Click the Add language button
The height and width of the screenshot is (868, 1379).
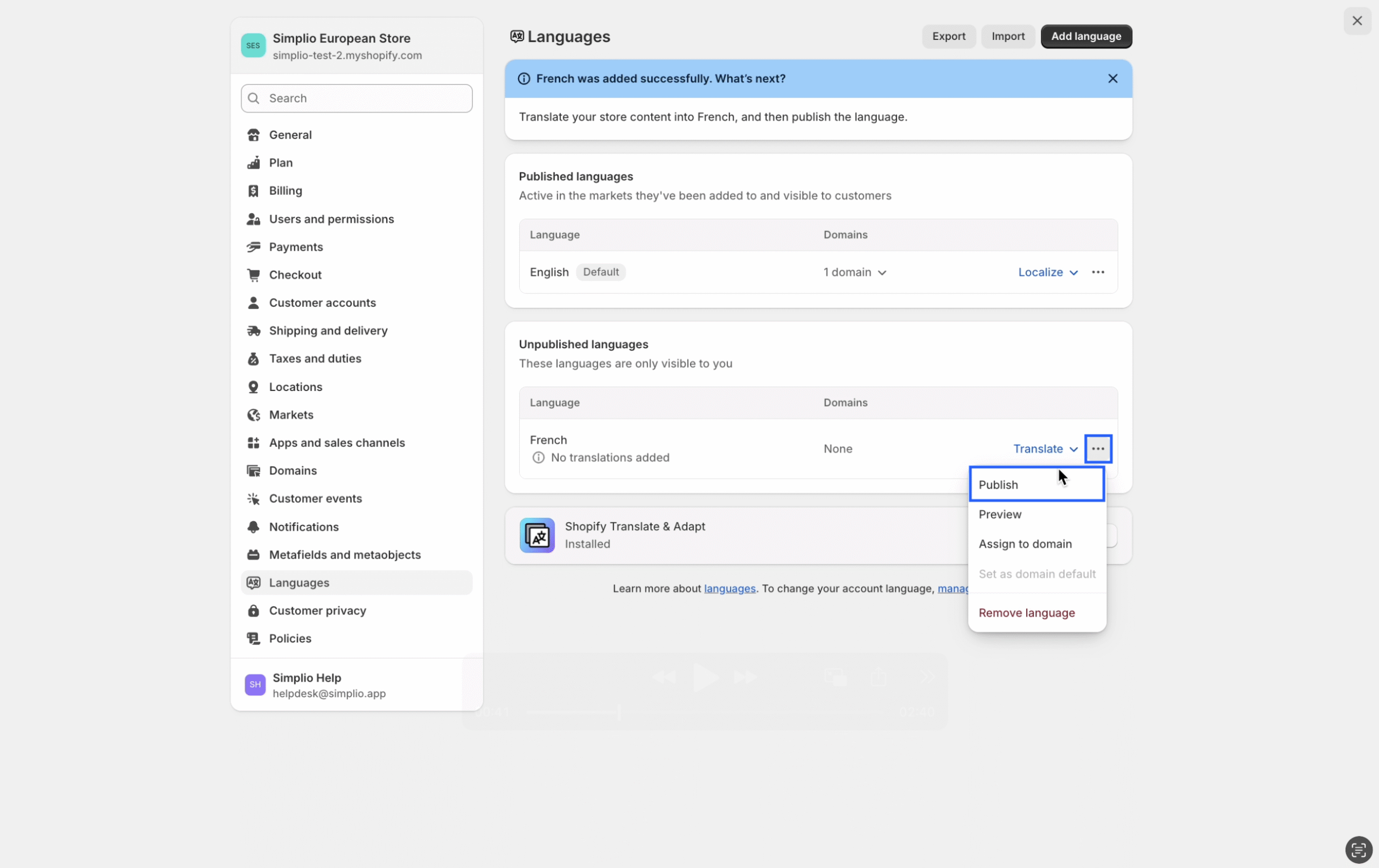click(1085, 36)
